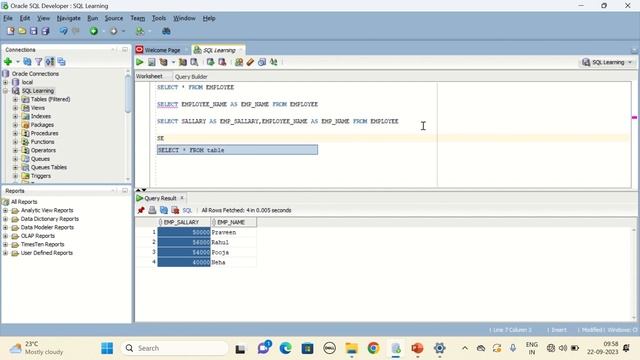The width and height of the screenshot is (640, 360).
Task: Click the Undo arrow icon in main toolbar
Action: pyautogui.click(x=63, y=31)
